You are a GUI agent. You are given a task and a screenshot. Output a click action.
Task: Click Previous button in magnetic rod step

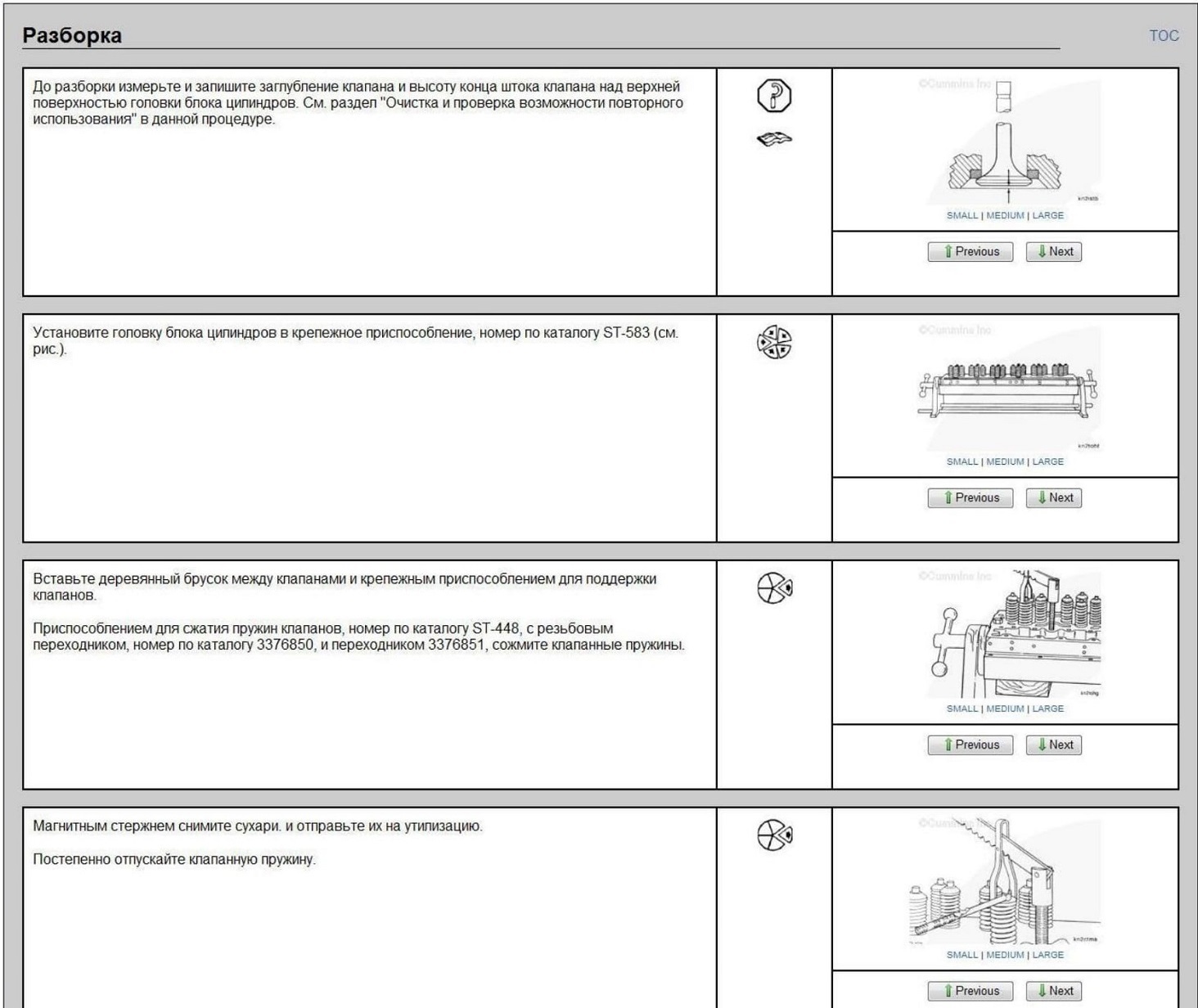(x=971, y=992)
